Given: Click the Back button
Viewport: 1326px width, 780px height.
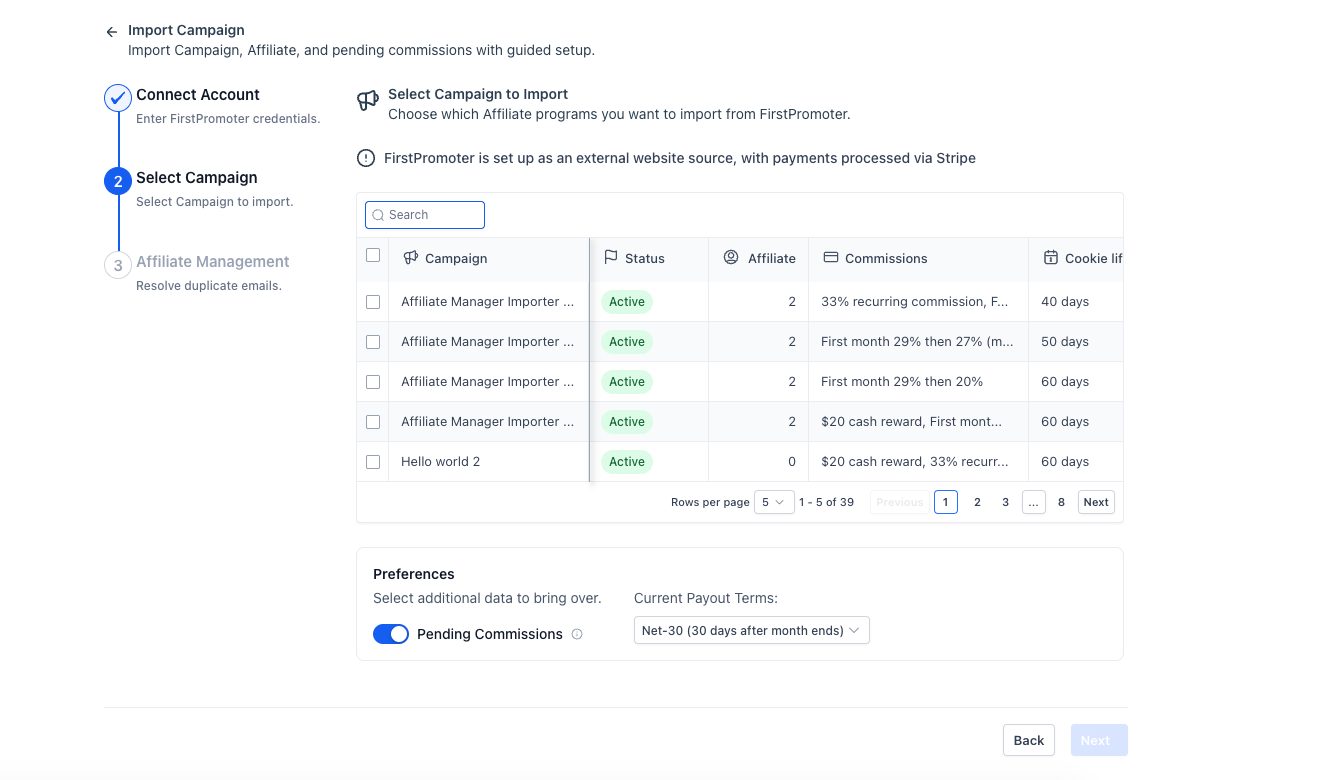Looking at the screenshot, I should tap(1028, 740).
